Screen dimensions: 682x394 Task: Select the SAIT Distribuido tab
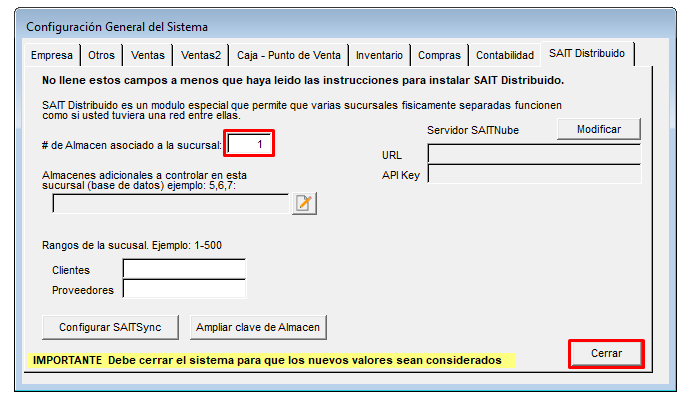587,53
